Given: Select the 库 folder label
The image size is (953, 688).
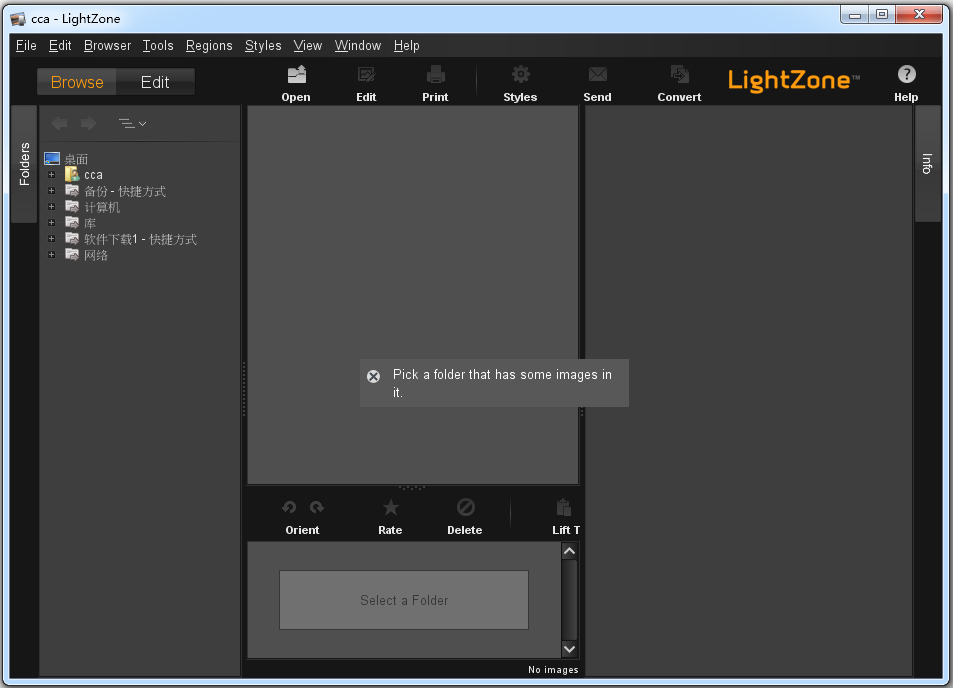Looking at the screenshot, I should [x=90, y=223].
